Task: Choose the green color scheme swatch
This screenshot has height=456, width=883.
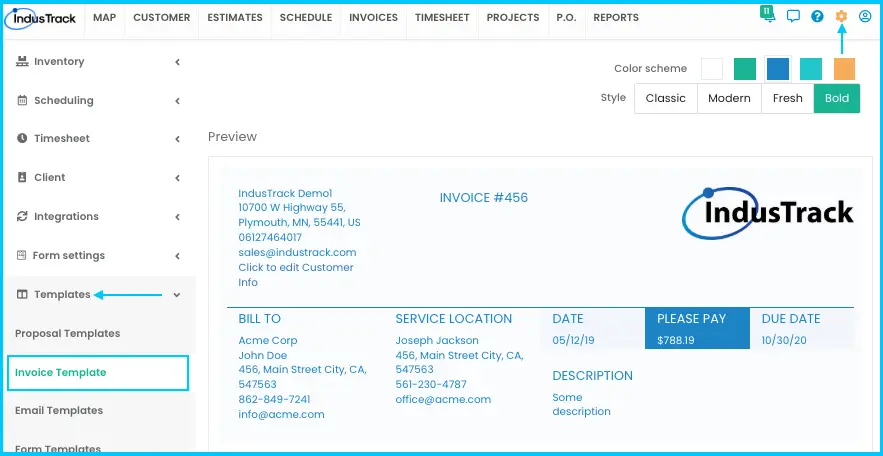Action: click(x=744, y=69)
